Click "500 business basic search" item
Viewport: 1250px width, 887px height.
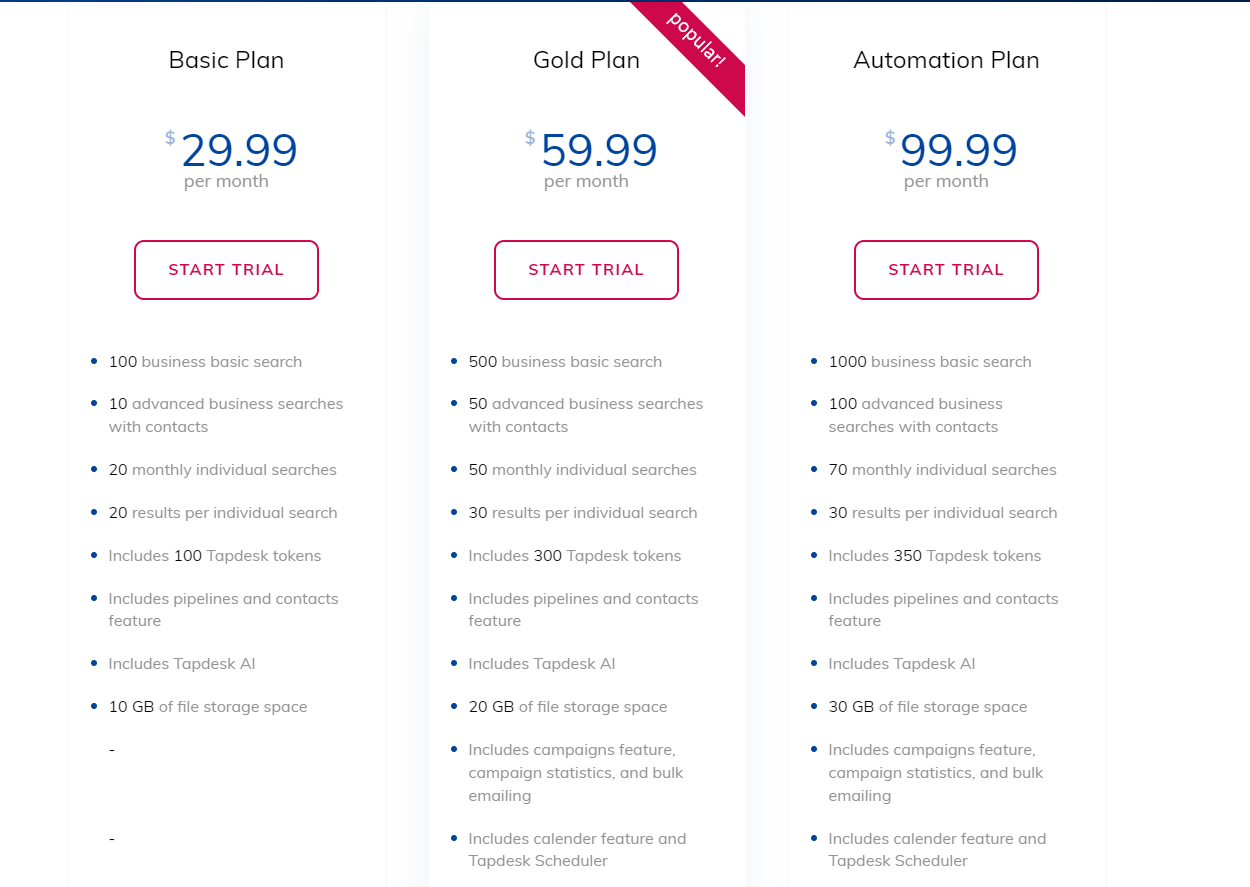565,362
